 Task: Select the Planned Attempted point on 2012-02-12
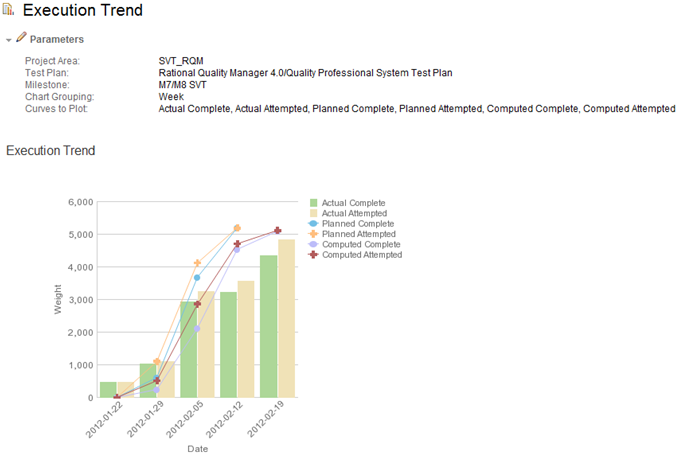(x=237, y=228)
